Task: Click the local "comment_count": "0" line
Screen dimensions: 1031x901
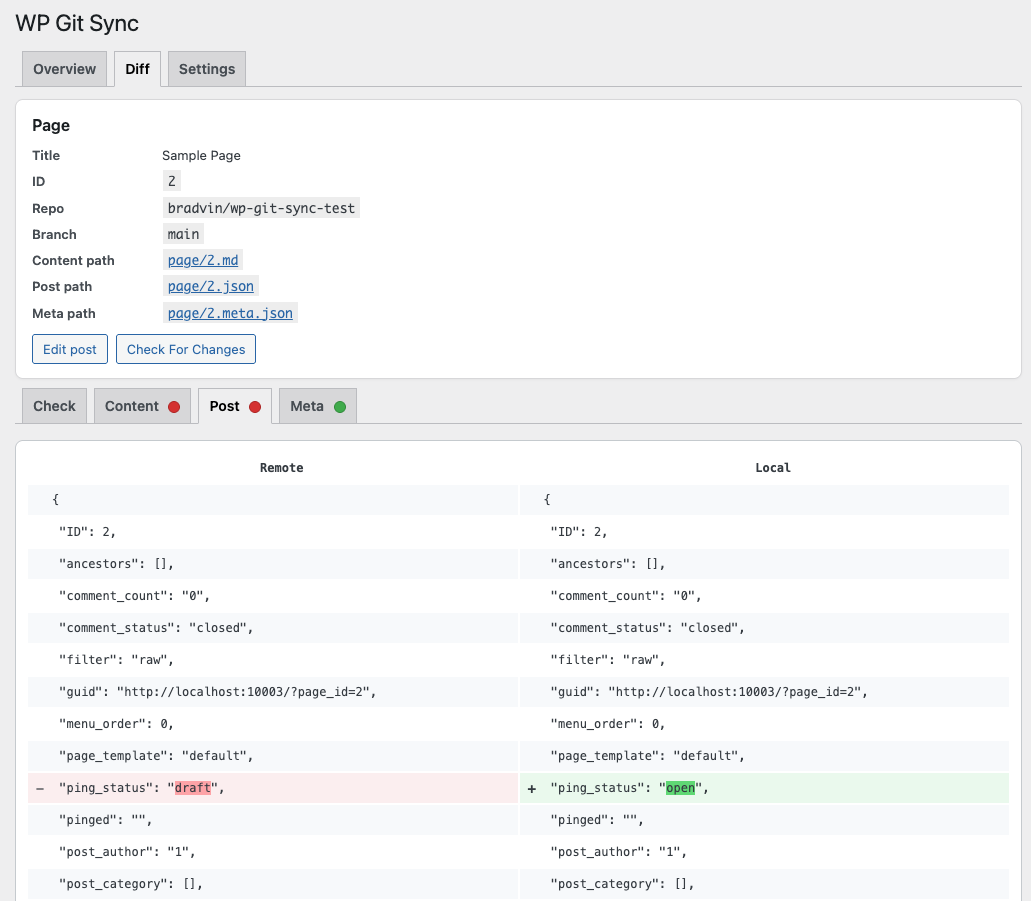Action: click(x=764, y=596)
